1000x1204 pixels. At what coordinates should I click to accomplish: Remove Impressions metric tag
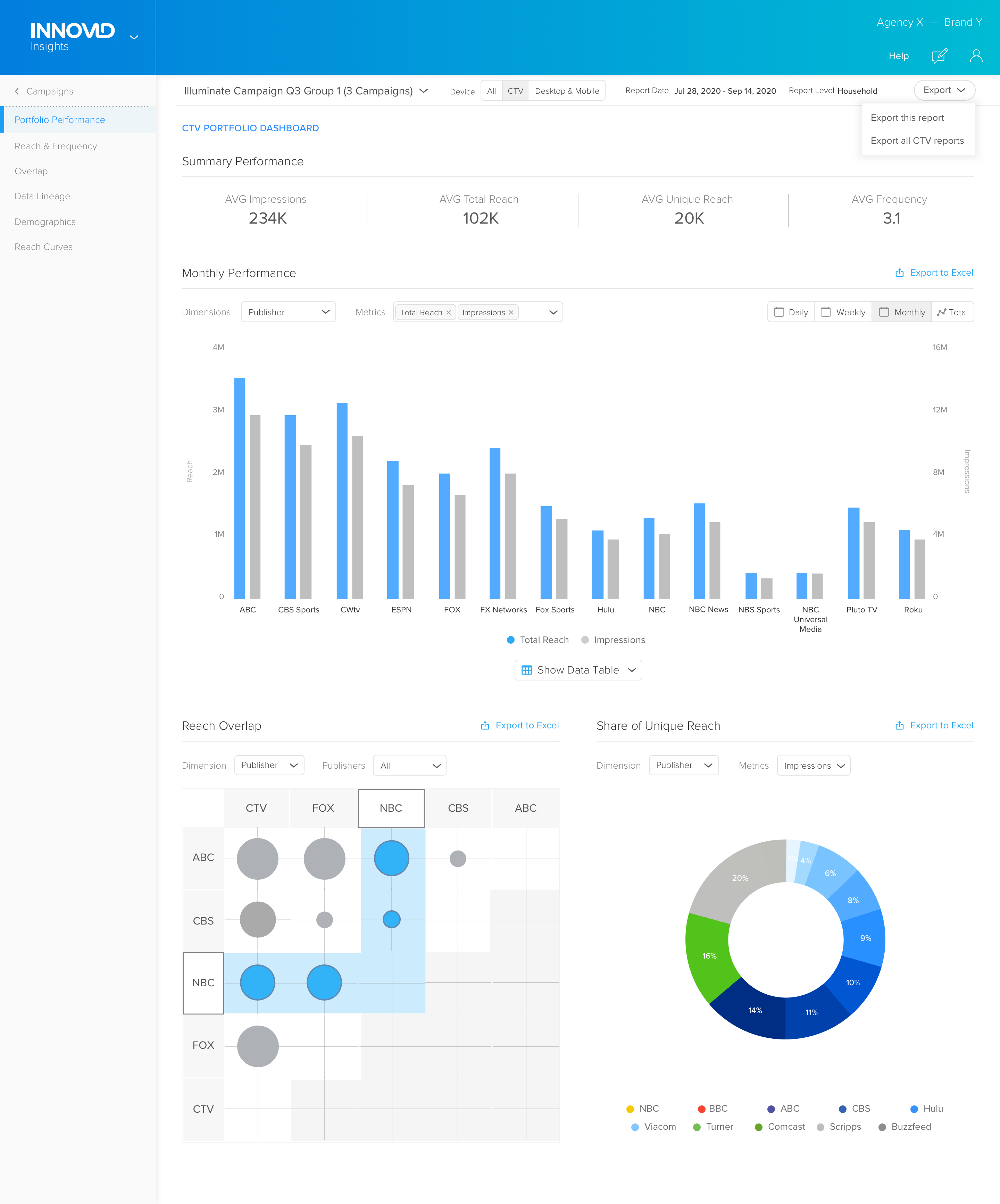pyautogui.click(x=511, y=312)
